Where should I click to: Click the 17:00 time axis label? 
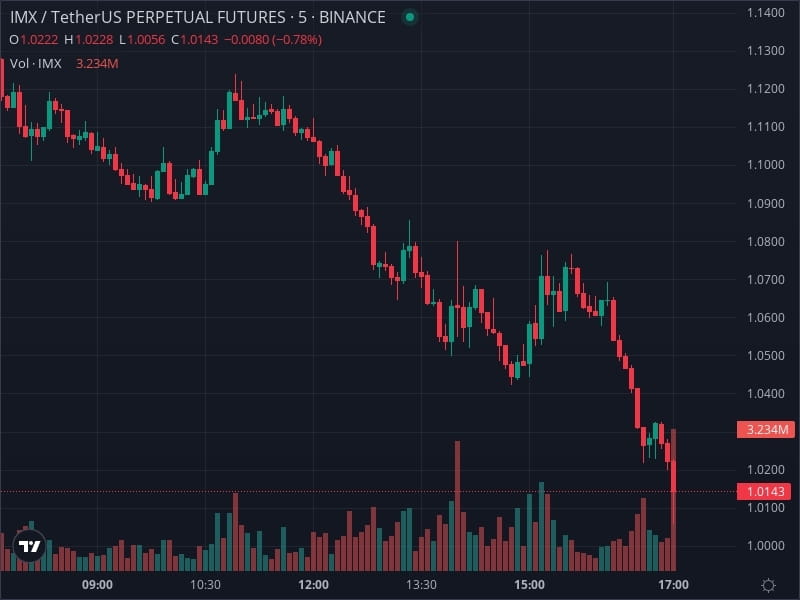click(674, 578)
